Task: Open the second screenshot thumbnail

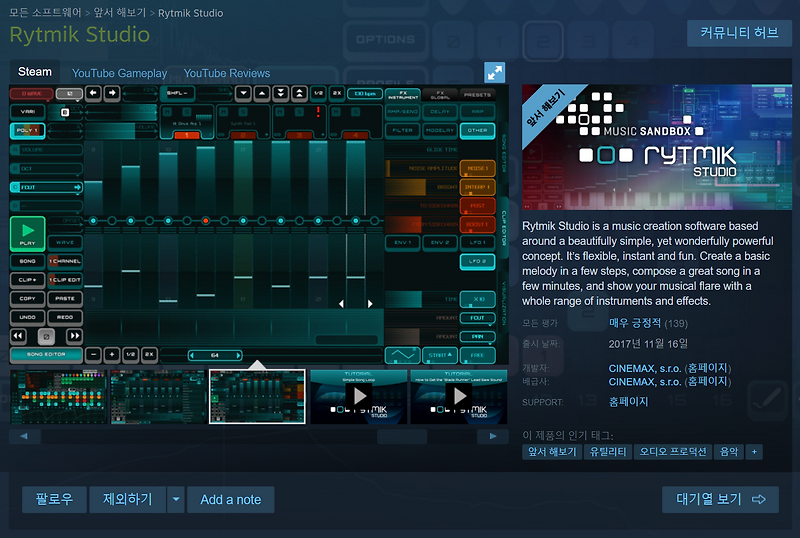Action: [x=158, y=397]
